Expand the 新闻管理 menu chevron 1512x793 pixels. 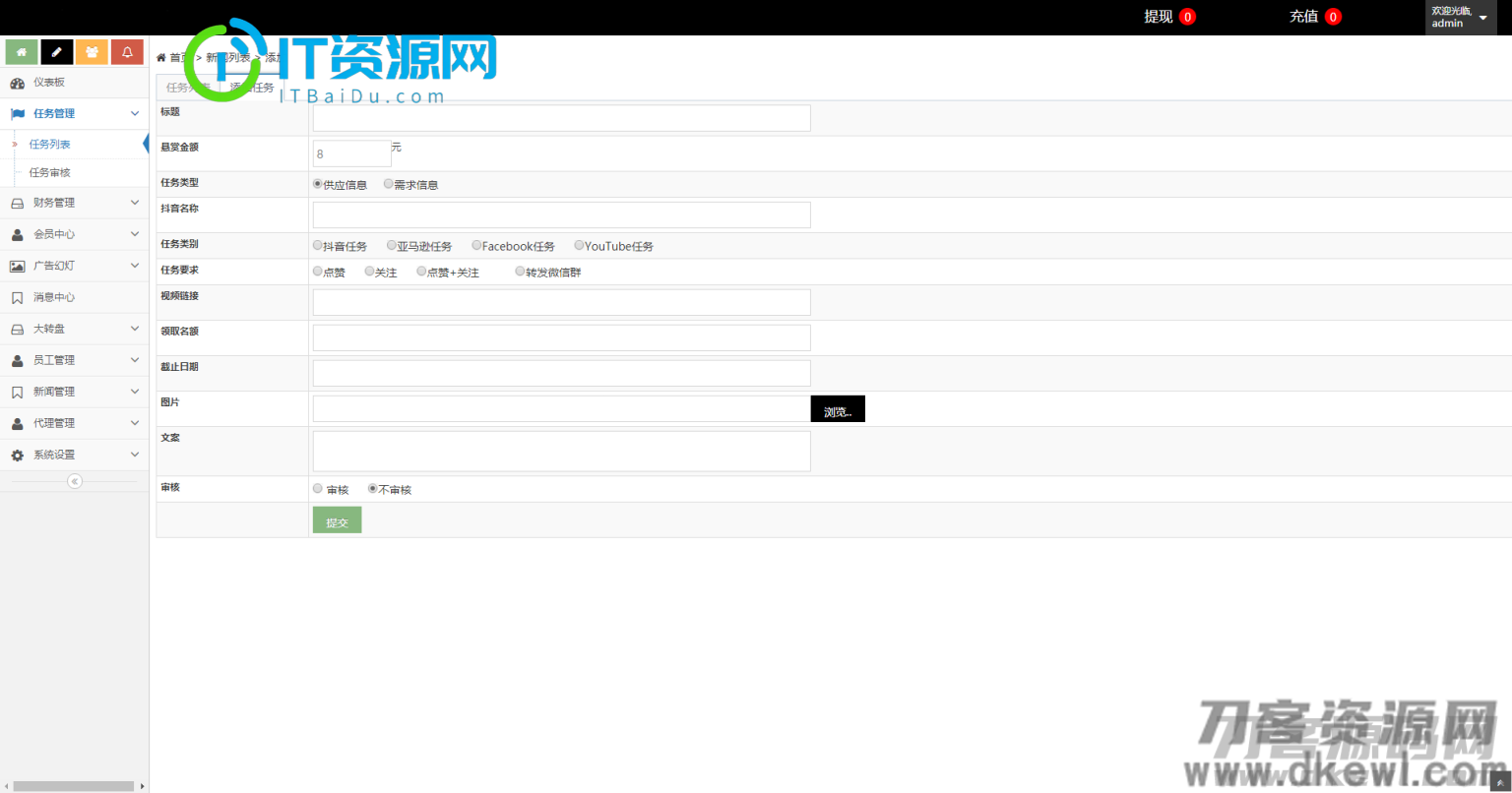[135, 393]
